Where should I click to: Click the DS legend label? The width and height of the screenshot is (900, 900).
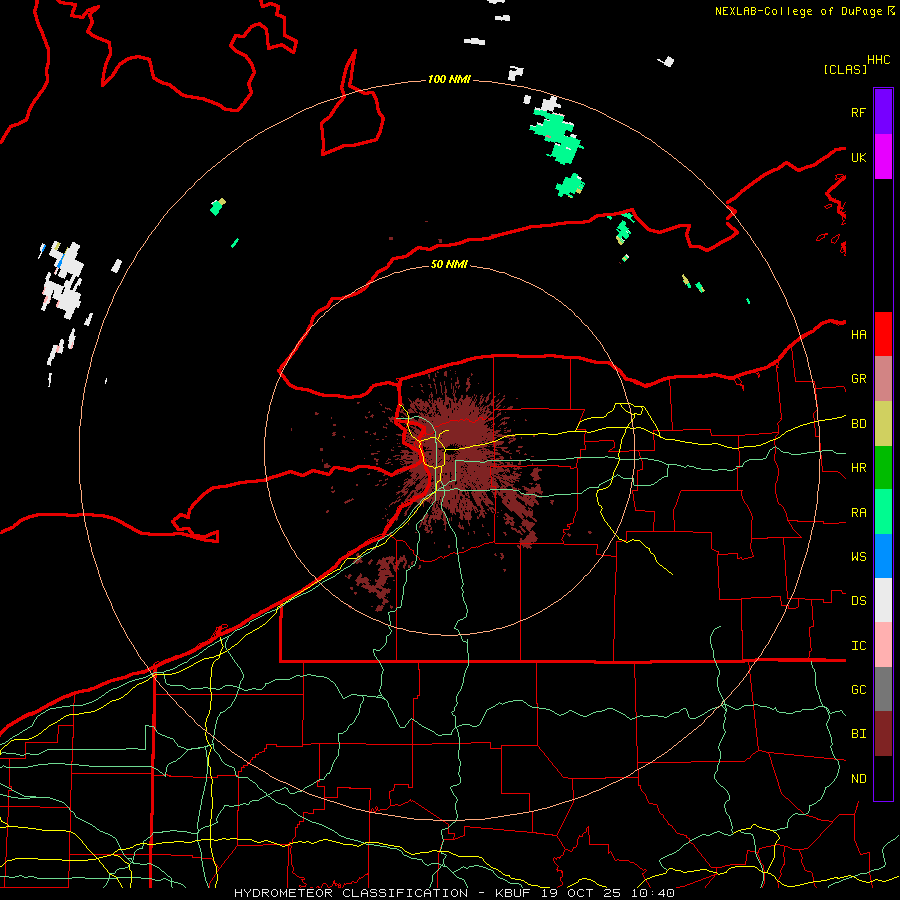858,601
